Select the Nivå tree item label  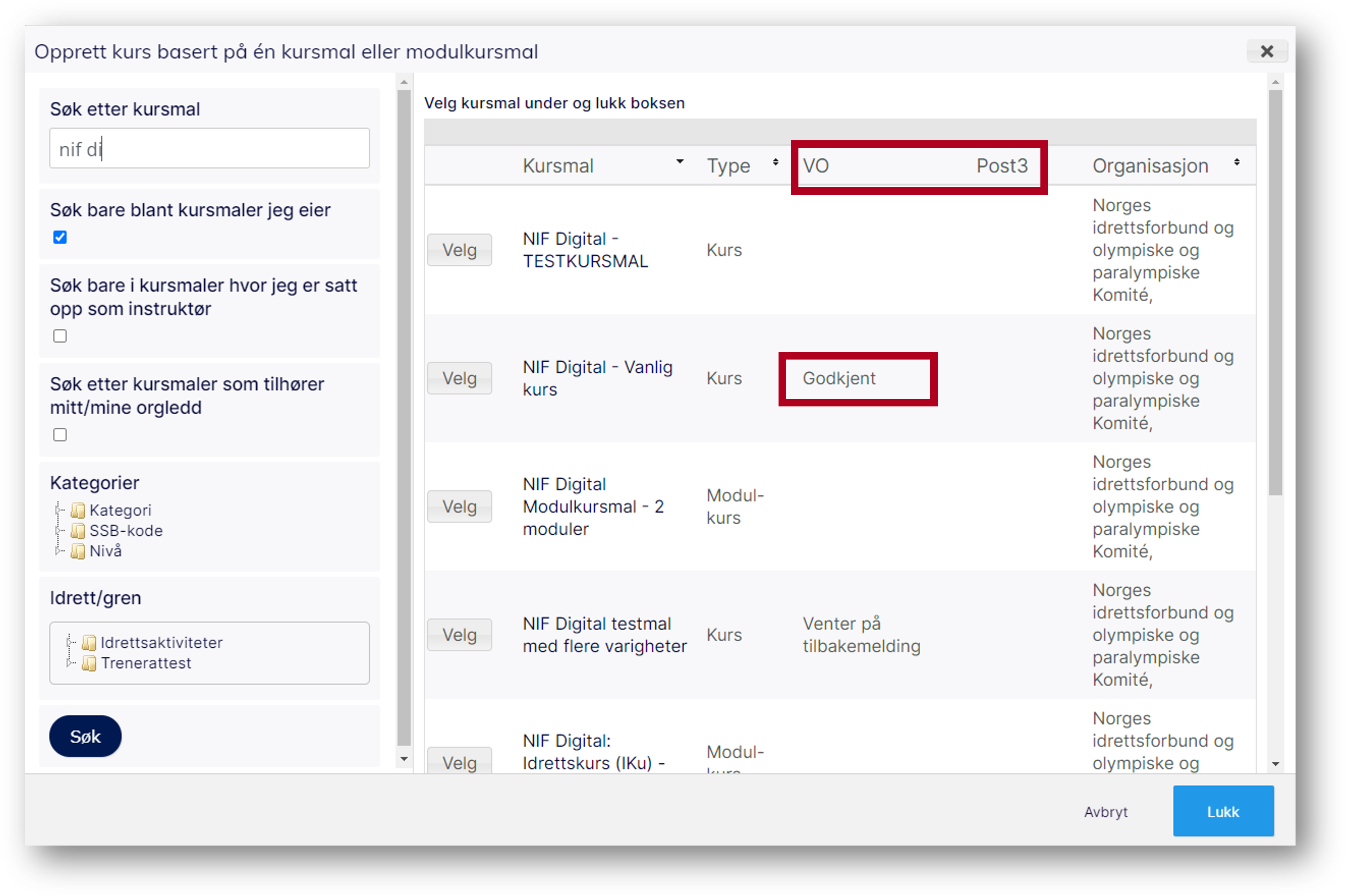tap(105, 551)
